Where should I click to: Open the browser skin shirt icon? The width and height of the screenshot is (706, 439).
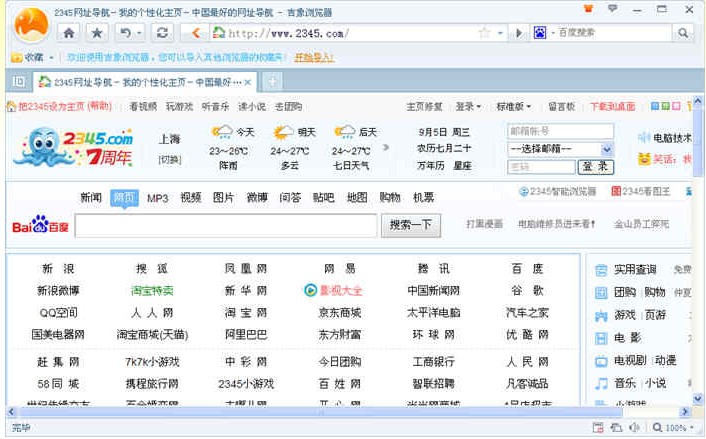pyautogui.click(x=588, y=8)
